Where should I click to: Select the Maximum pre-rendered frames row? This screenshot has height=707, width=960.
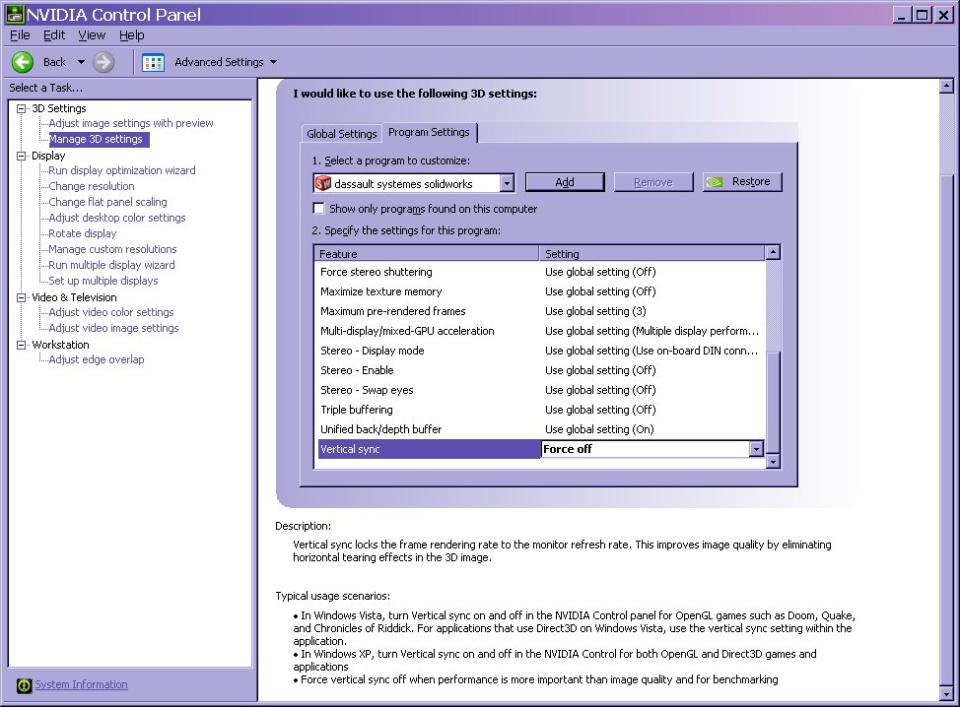coord(540,311)
